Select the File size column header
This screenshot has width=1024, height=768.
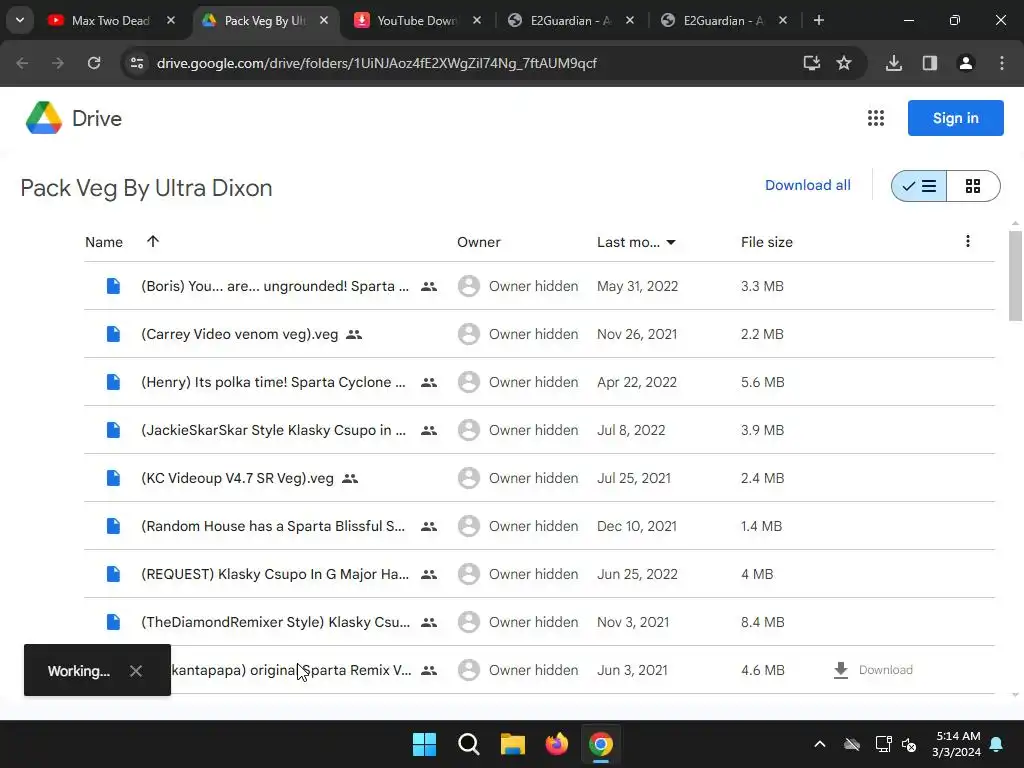767,242
